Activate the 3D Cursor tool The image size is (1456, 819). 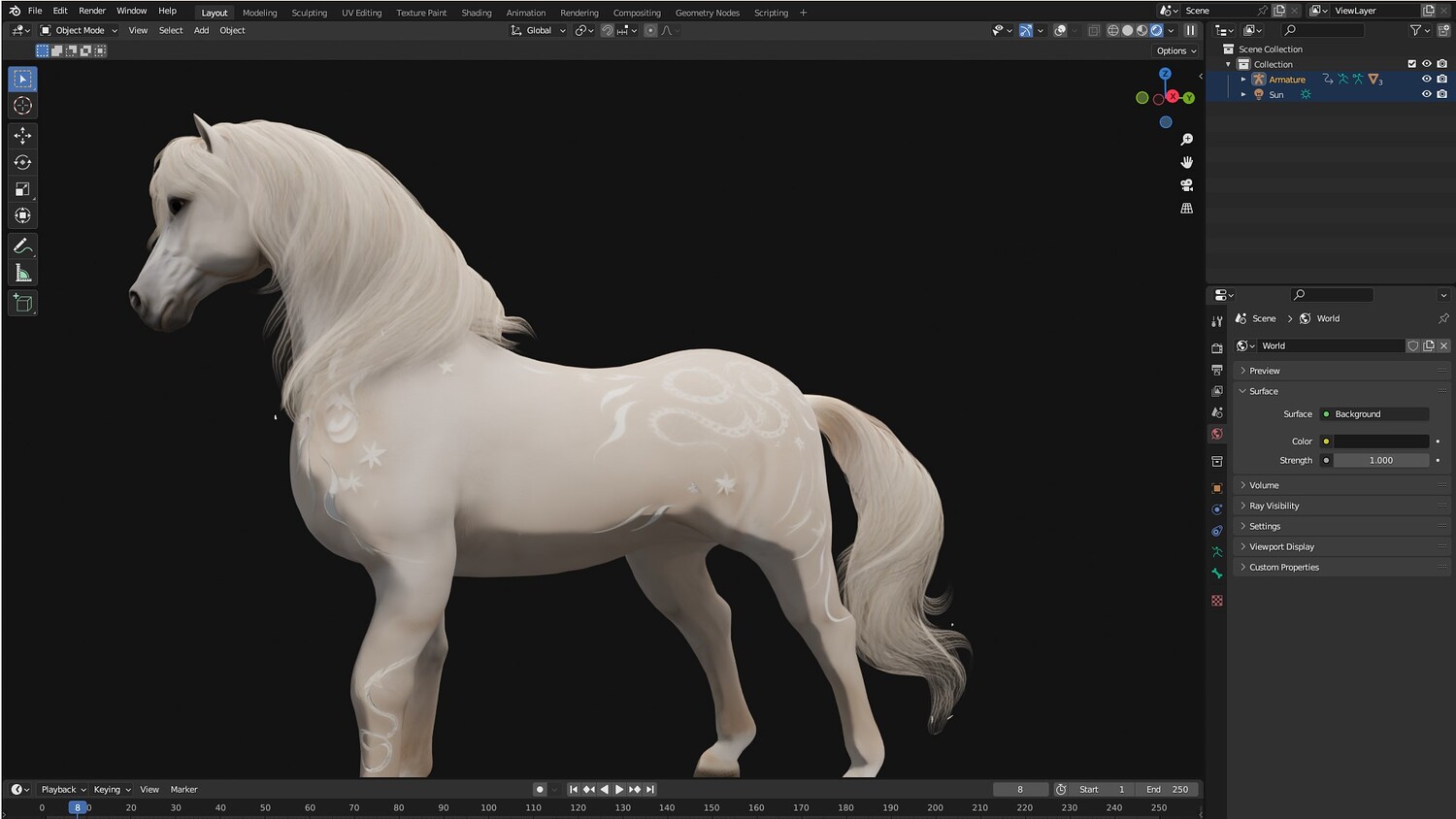[x=23, y=106]
